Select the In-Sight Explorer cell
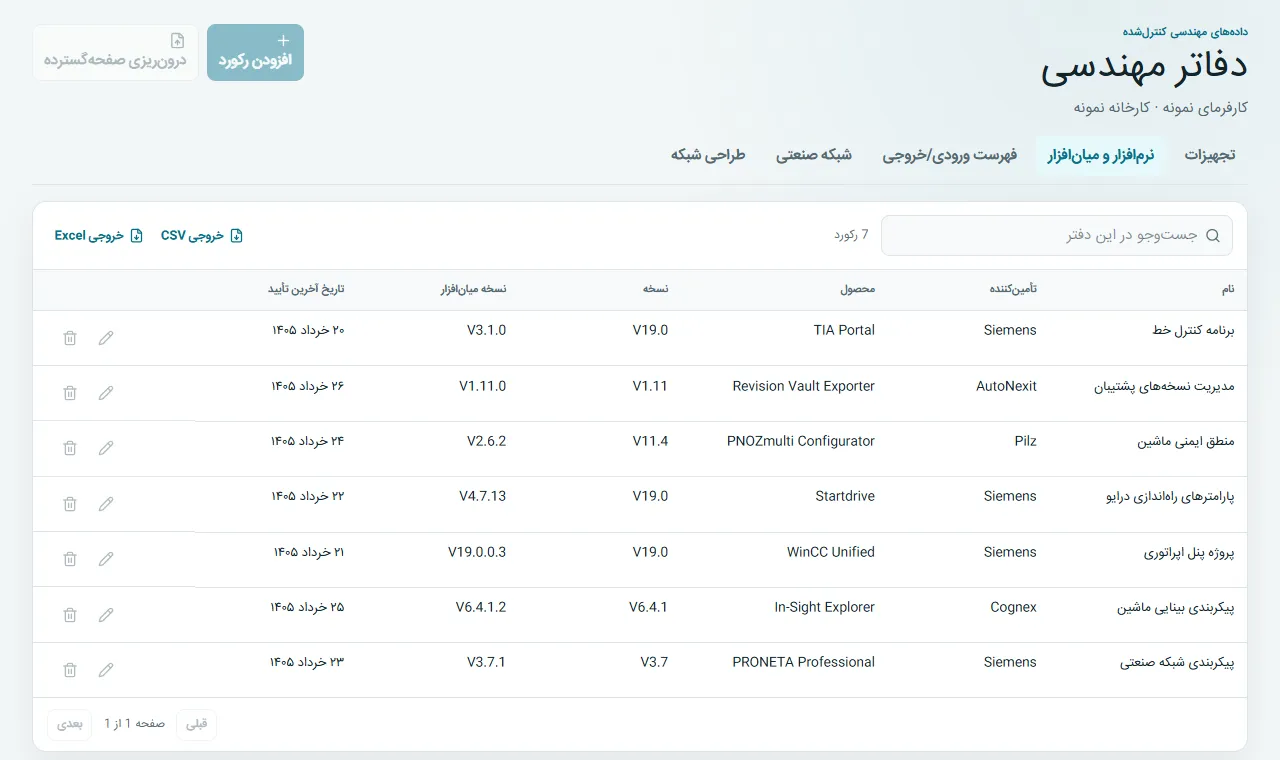The image size is (1280, 760). point(824,607)
